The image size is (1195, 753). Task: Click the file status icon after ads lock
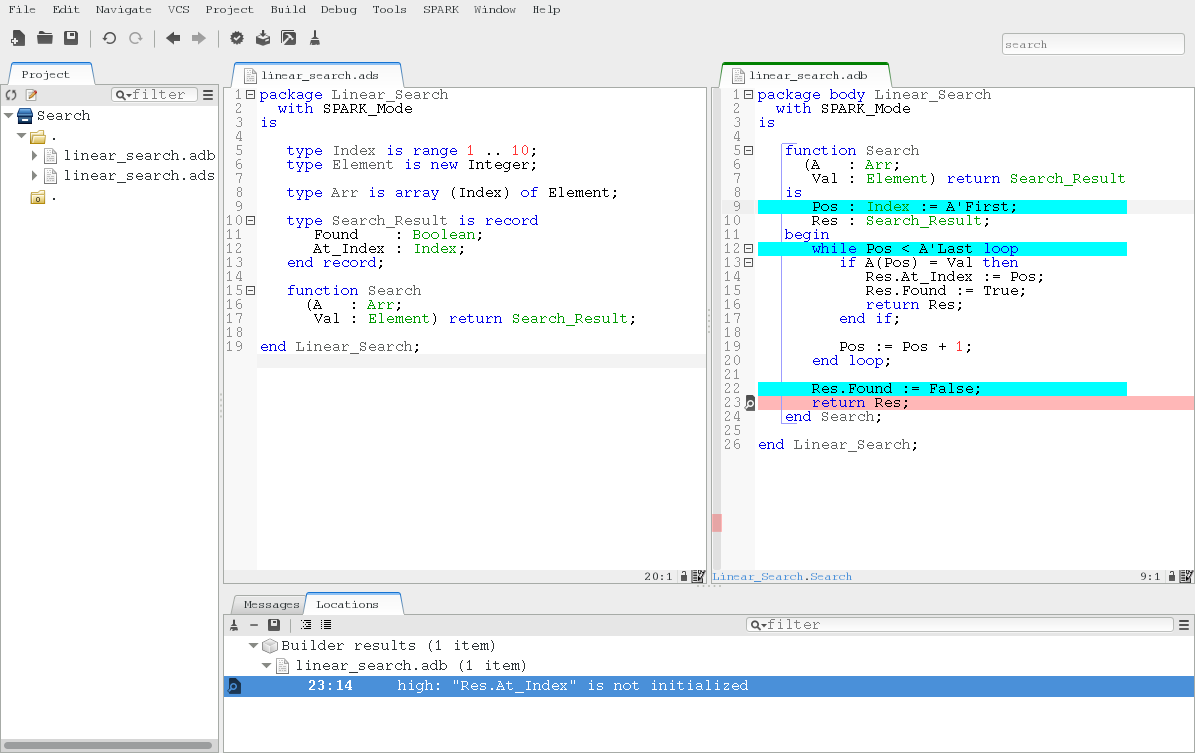pos(697,577)
